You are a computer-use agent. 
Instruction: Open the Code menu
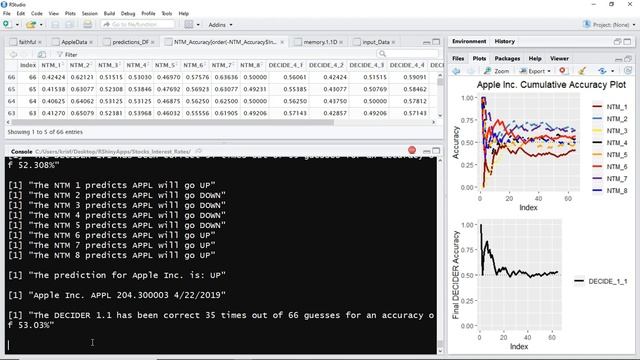[37, 13]
